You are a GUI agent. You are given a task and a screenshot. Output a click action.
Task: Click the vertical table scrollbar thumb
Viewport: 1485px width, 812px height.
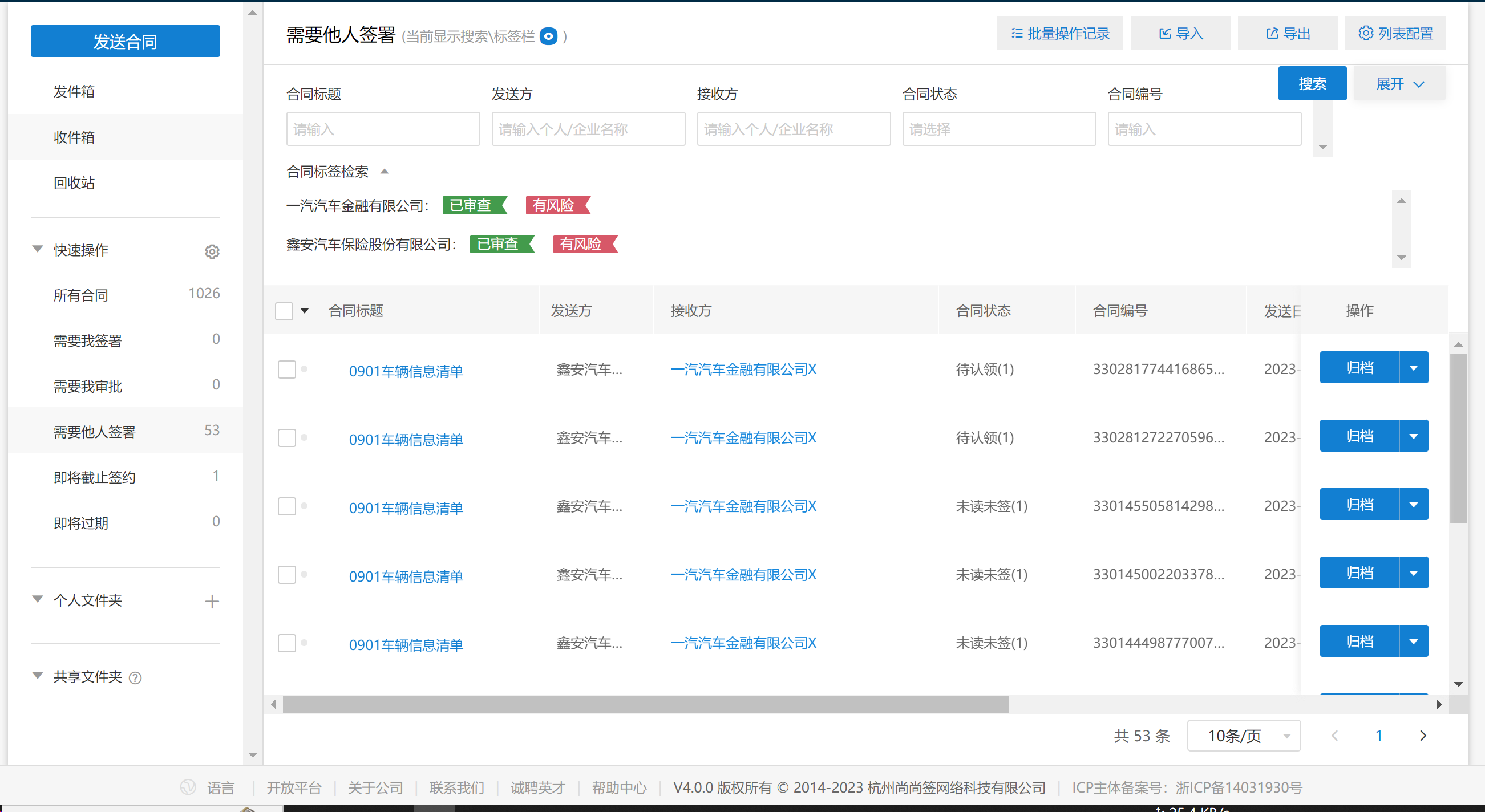click(x=1459, y=438)
